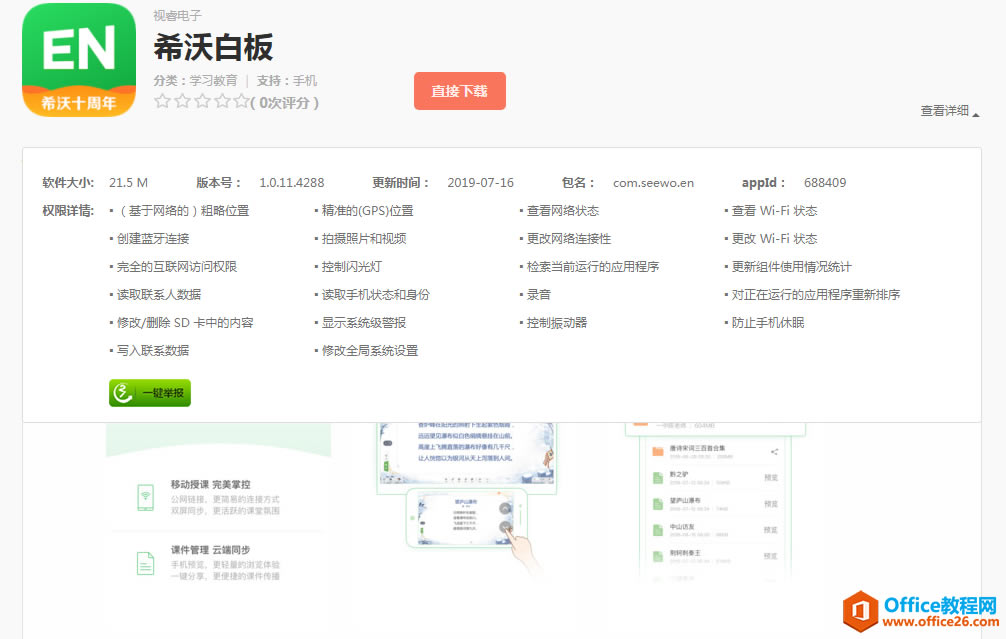Click the app title 希沃白板

pos(213,47)
